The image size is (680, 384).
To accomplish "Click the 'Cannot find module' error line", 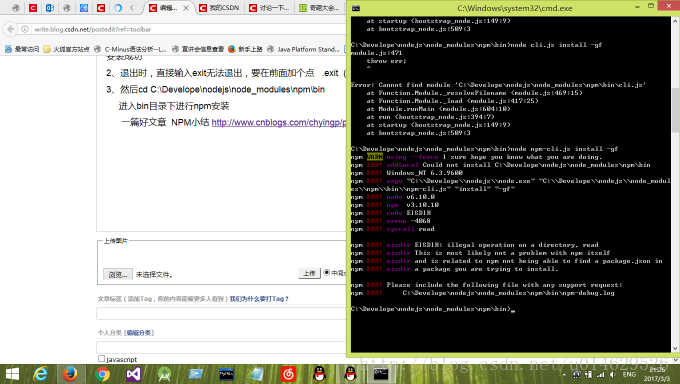I will 498,85.
